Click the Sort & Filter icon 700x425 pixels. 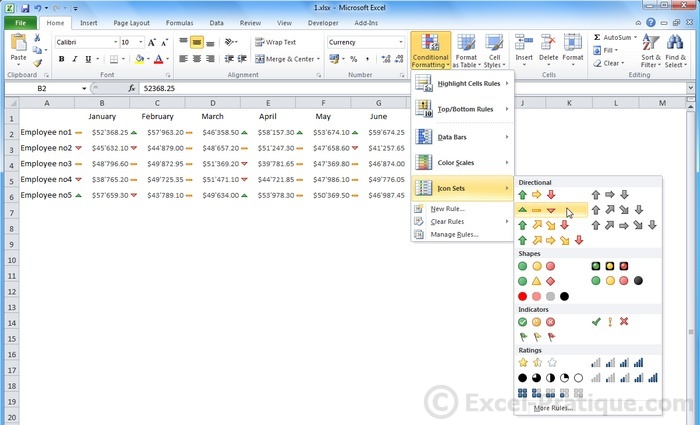[650, 43]
